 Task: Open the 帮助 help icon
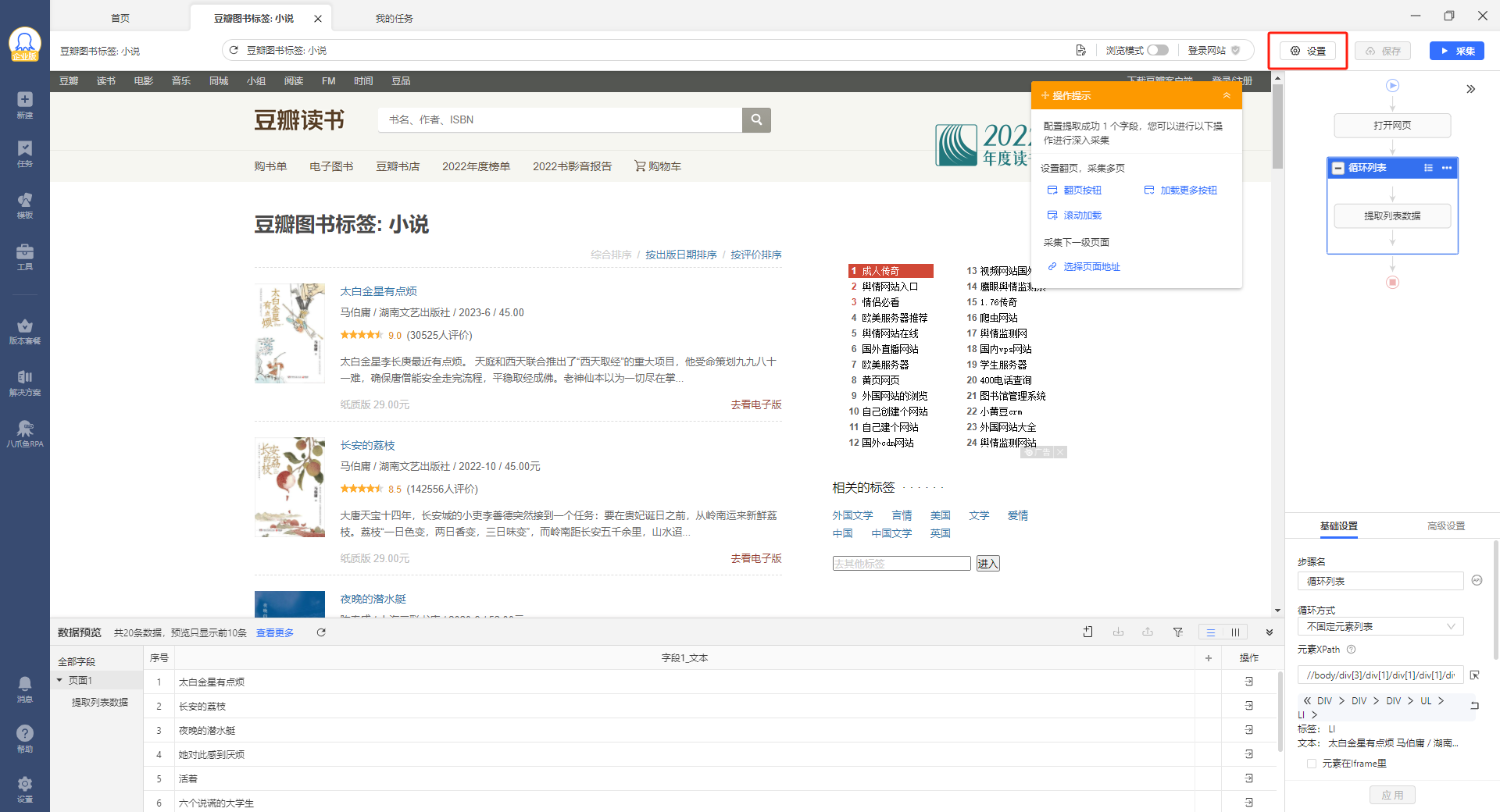tap(25, 739)
